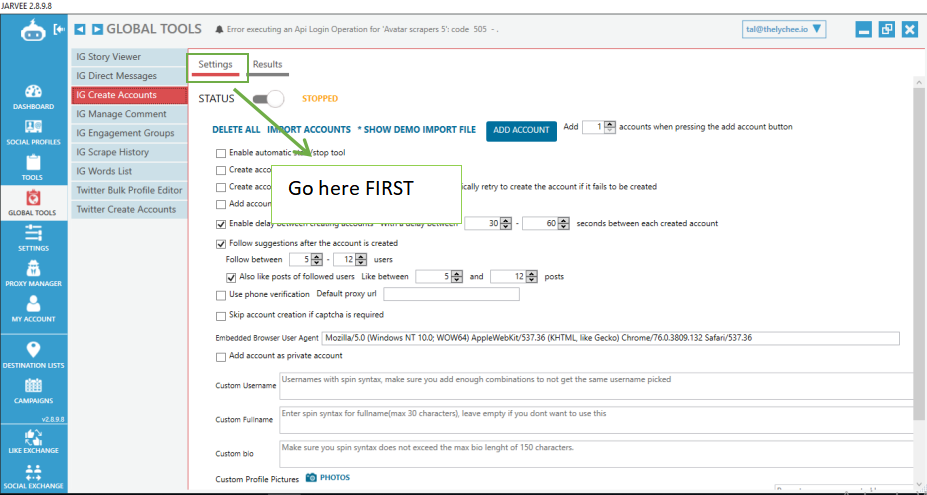Click the vertical scrollbar of settings panel
The image size is (927, 495).
[x=919, y=254]
